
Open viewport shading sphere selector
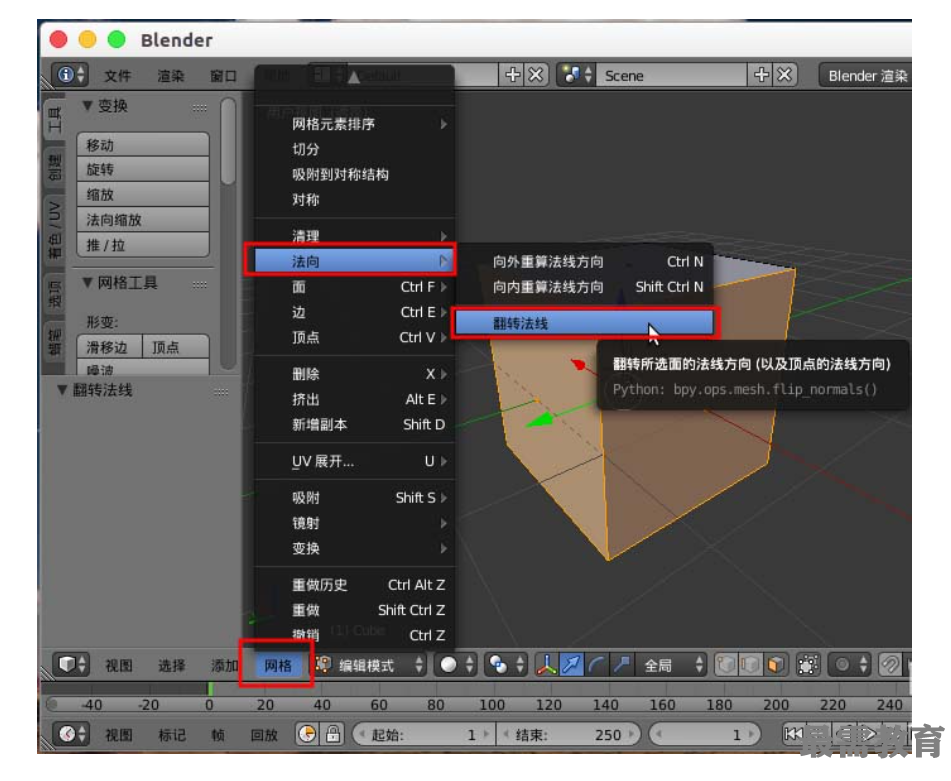tap(456, 665)
